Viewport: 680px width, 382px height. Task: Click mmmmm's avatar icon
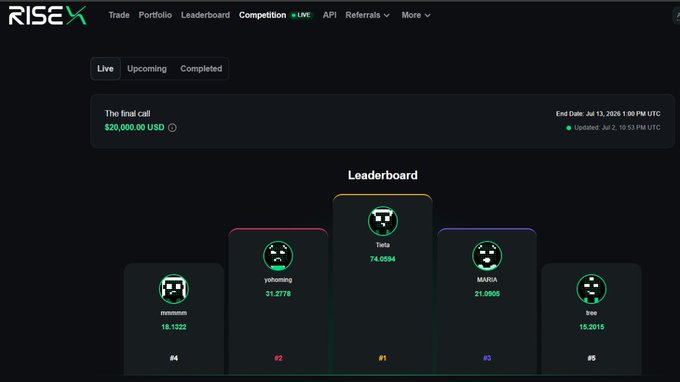pyautogui.click(x=173, y=289)
